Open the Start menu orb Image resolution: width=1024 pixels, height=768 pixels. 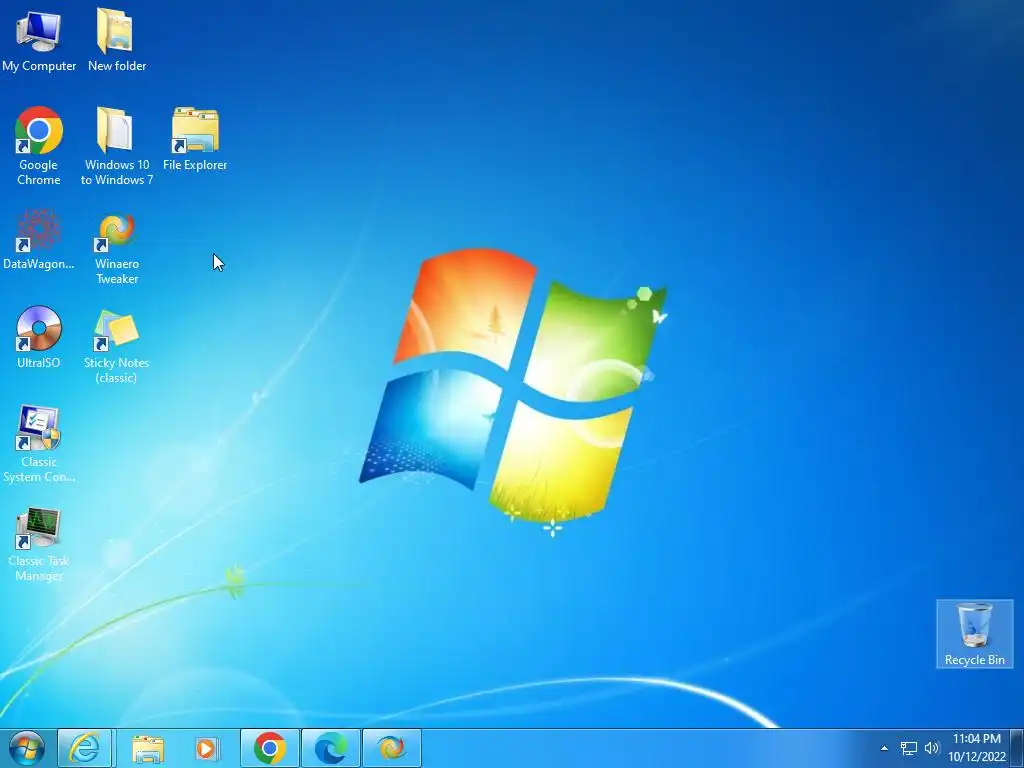point(27,748)
